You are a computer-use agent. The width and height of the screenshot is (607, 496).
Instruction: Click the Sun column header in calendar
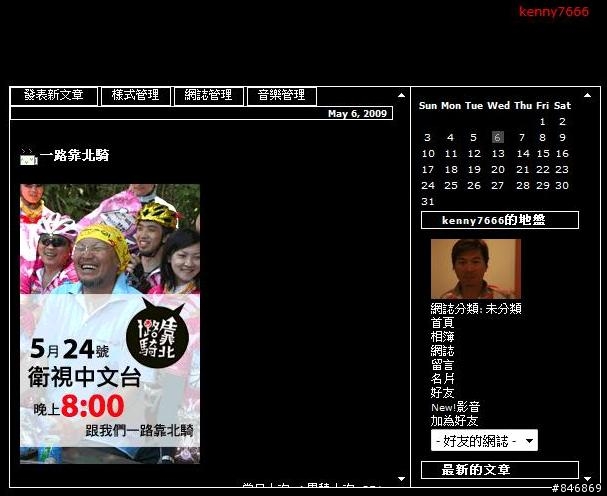(428, 105)
